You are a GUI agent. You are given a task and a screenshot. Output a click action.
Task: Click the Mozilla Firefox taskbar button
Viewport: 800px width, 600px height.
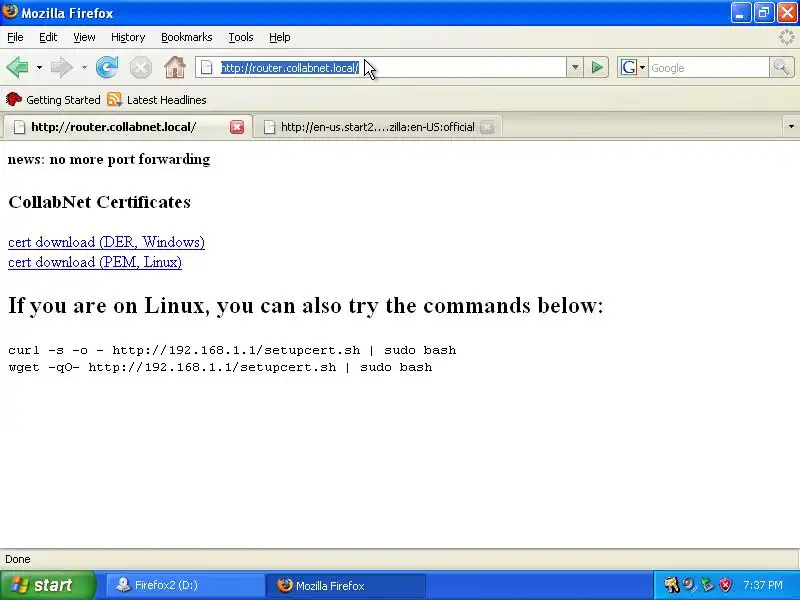pos(346,585)
